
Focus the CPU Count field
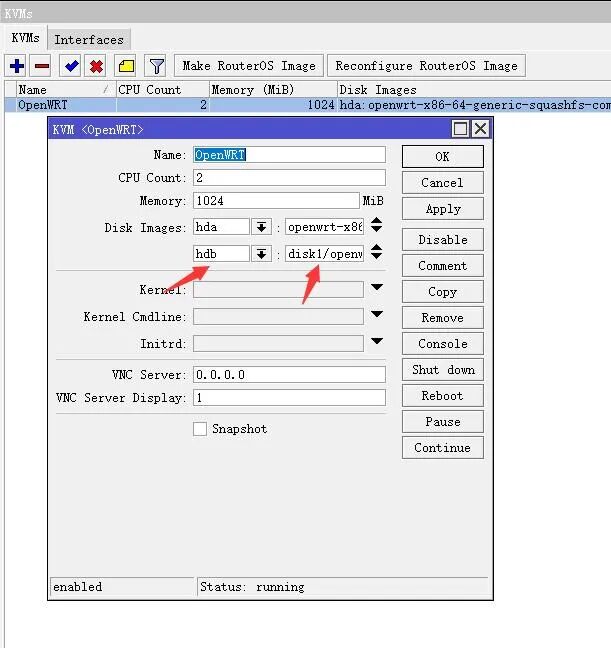[x=289, y=178]
